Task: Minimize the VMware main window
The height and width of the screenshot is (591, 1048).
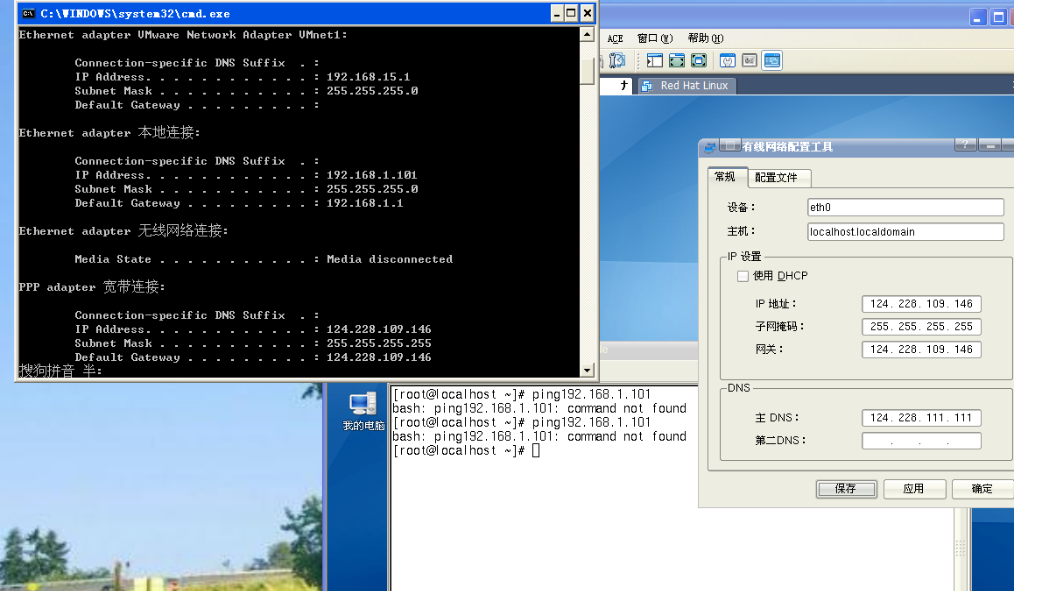Action: click(x=978, y=17)
